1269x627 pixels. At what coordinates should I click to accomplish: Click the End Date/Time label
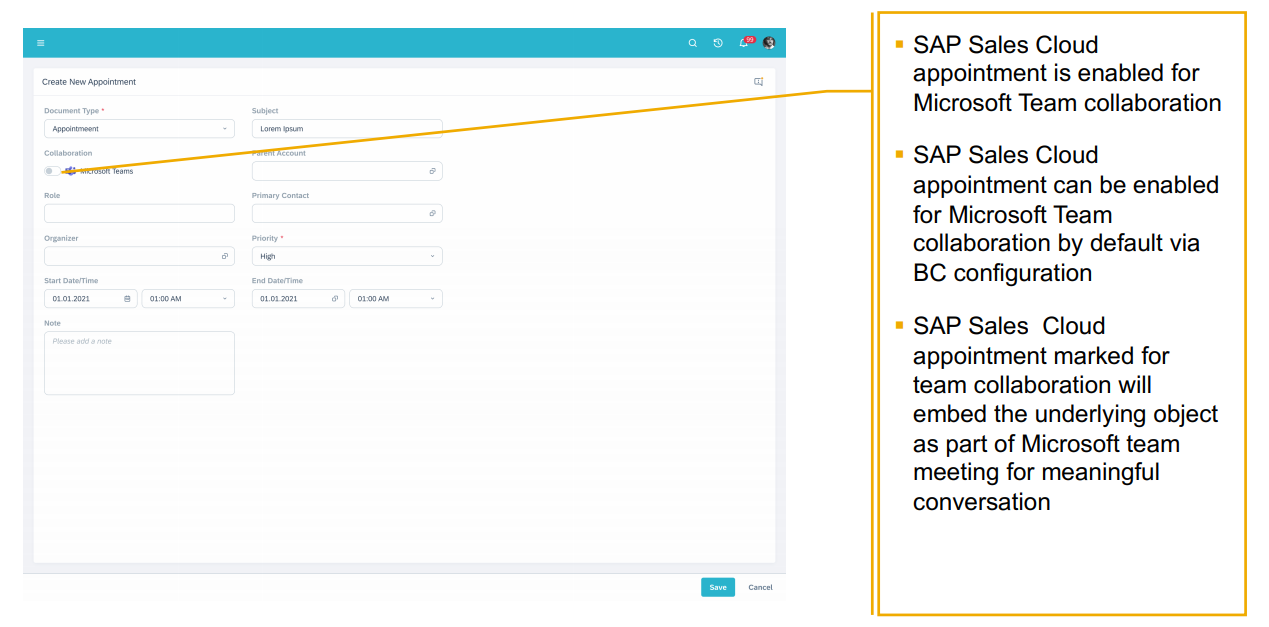click(x=277, y=281)
